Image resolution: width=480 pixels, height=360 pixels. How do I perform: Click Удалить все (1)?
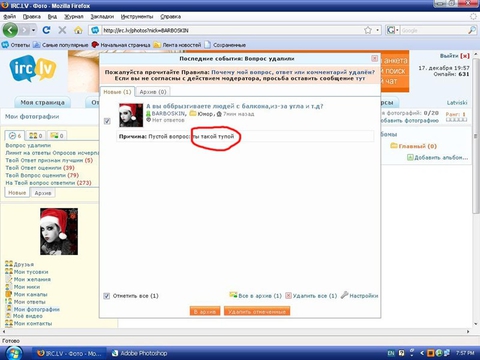(x=311, y=295)
